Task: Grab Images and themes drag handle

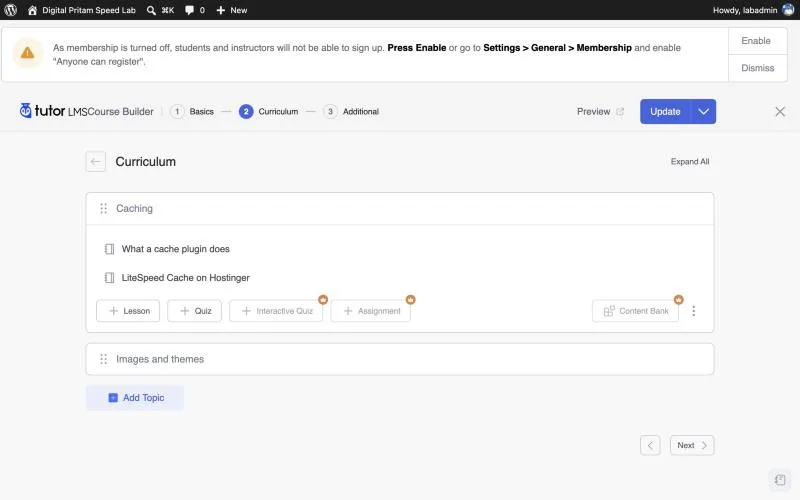Action: 104,359
